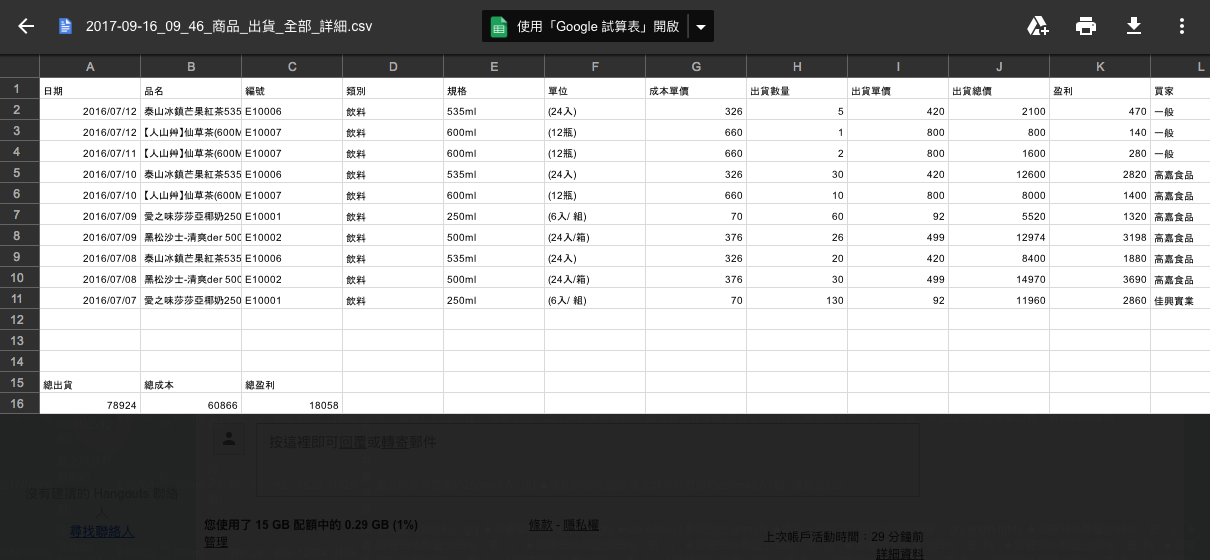Click the Add to Drive icon

tap(1038, 27)
